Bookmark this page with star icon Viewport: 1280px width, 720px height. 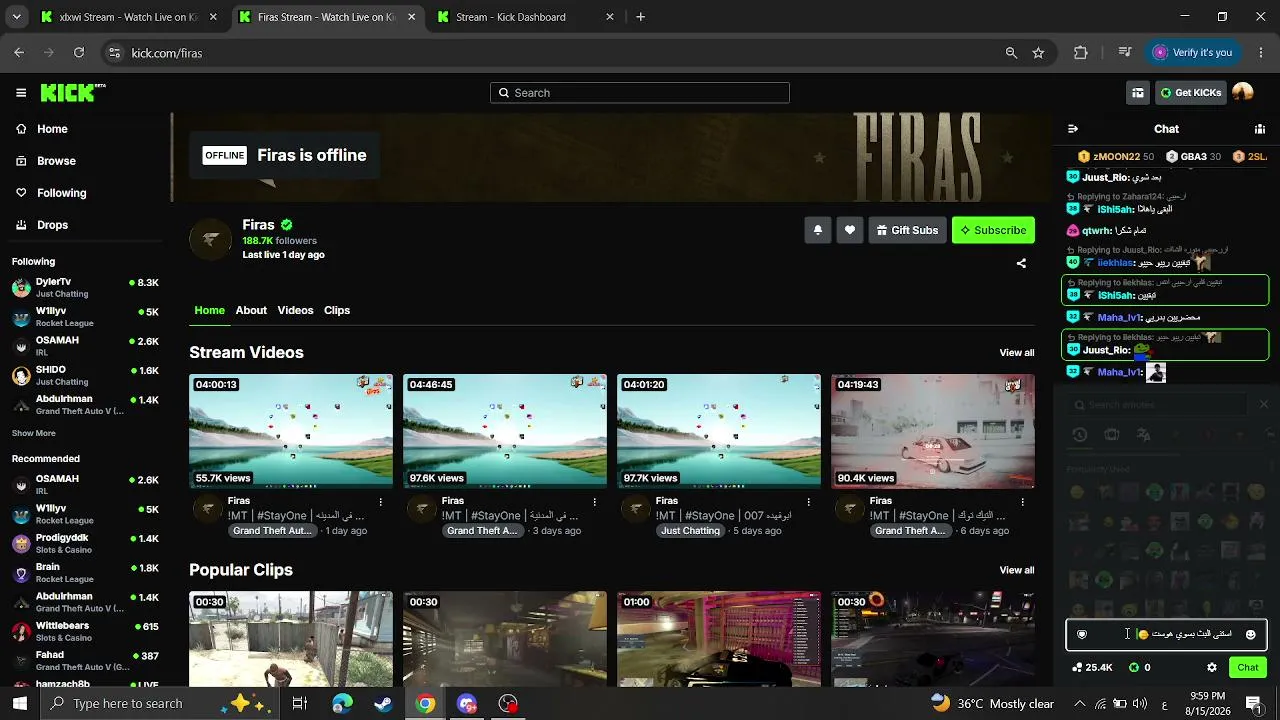click(x=1038, y=53)
